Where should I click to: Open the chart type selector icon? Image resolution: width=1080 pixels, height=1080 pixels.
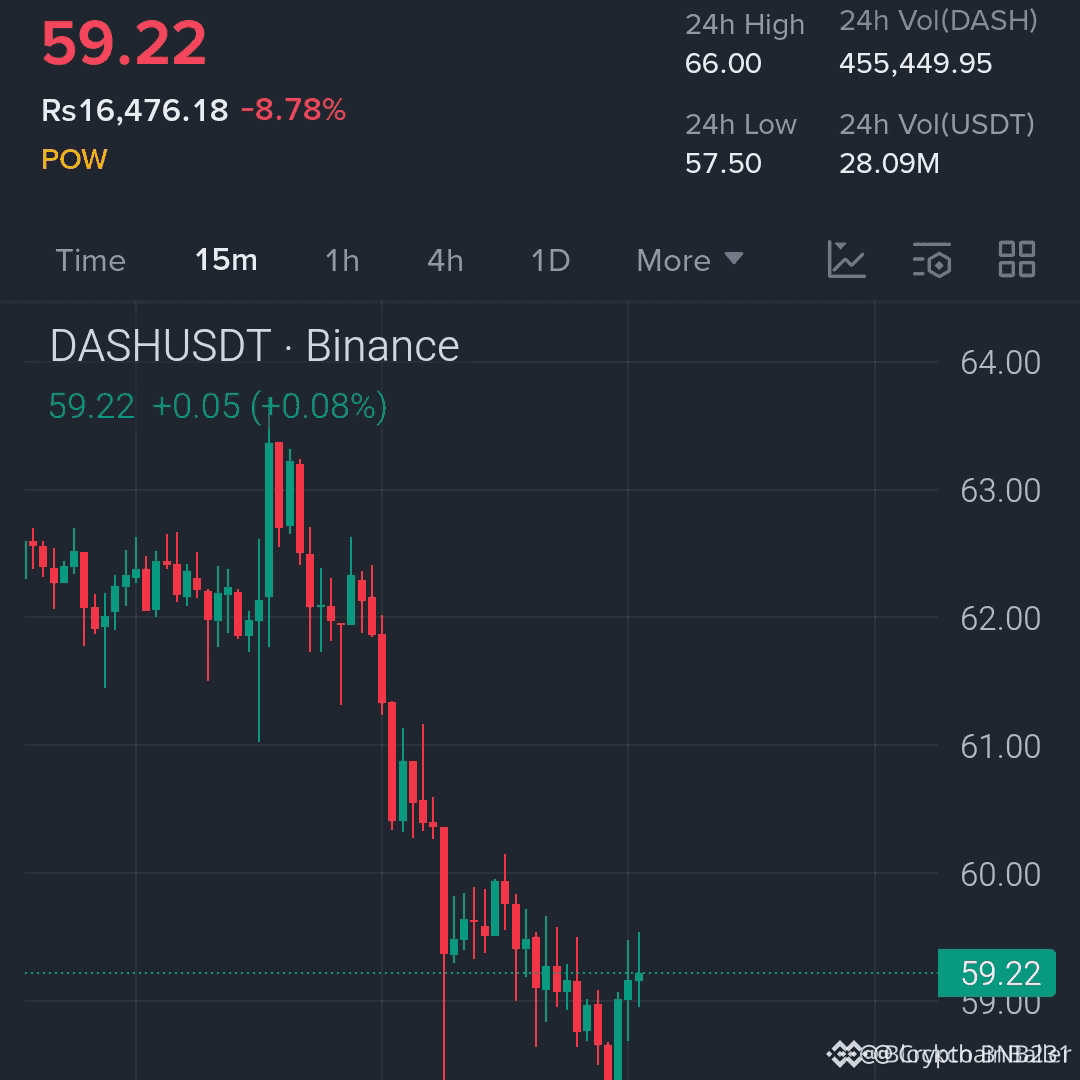(846, 260)
